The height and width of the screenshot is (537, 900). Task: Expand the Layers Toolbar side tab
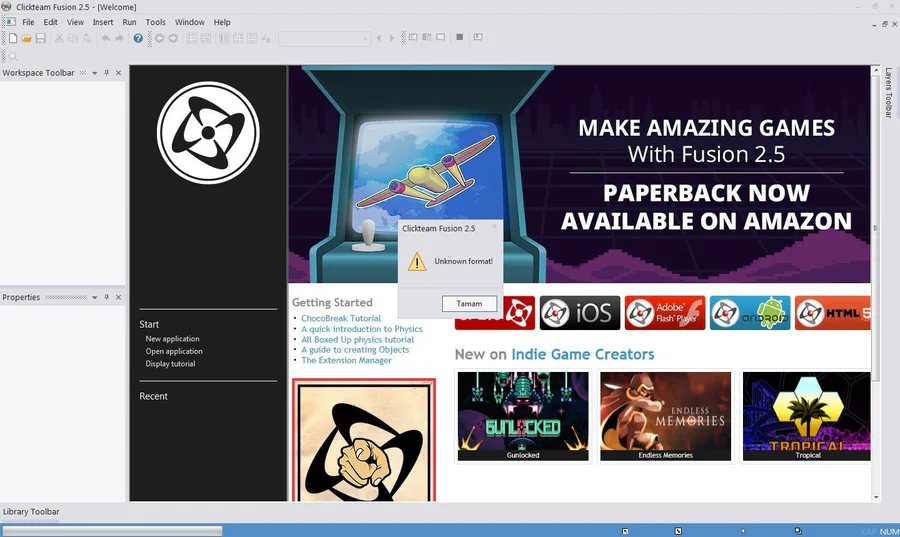click(889, 93)
